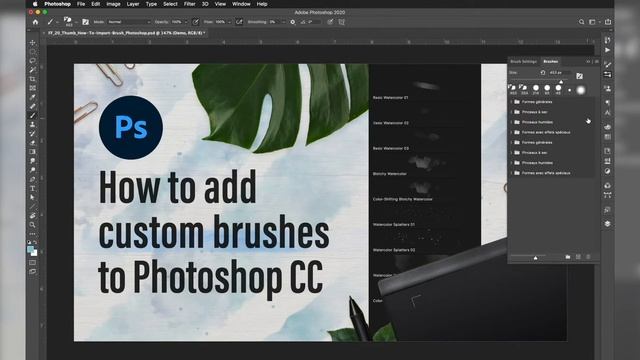Toggle symmetry paint options button
This screenshot has width=640, height=360.
pyautogui.click(x=342, y=22)
